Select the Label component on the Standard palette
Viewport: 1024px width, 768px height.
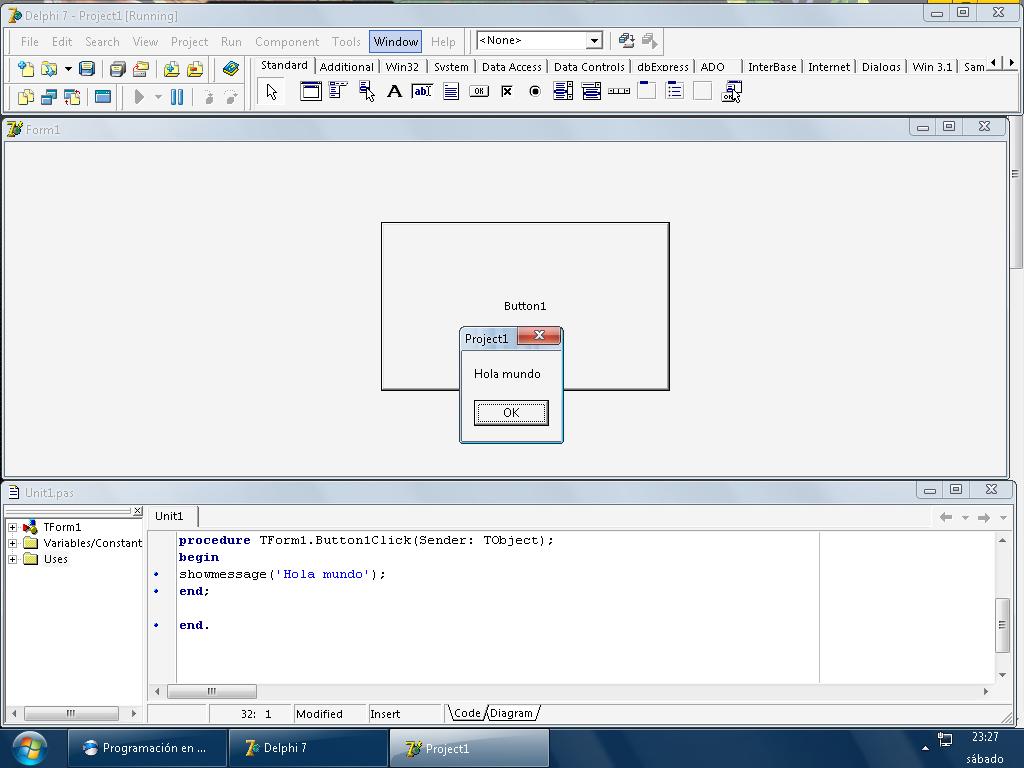pos(396,91)
